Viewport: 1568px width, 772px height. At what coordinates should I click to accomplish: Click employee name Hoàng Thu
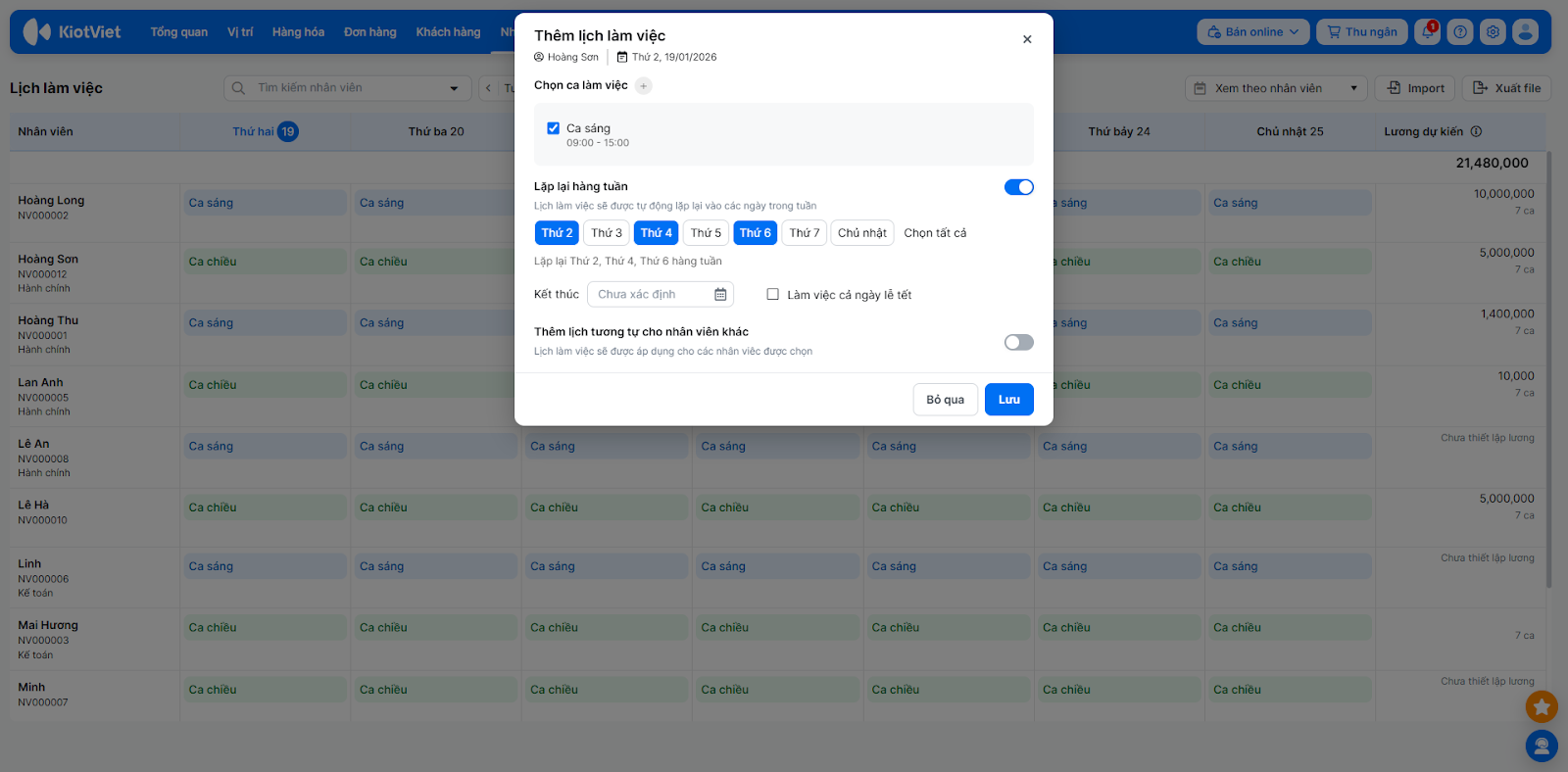48,320
